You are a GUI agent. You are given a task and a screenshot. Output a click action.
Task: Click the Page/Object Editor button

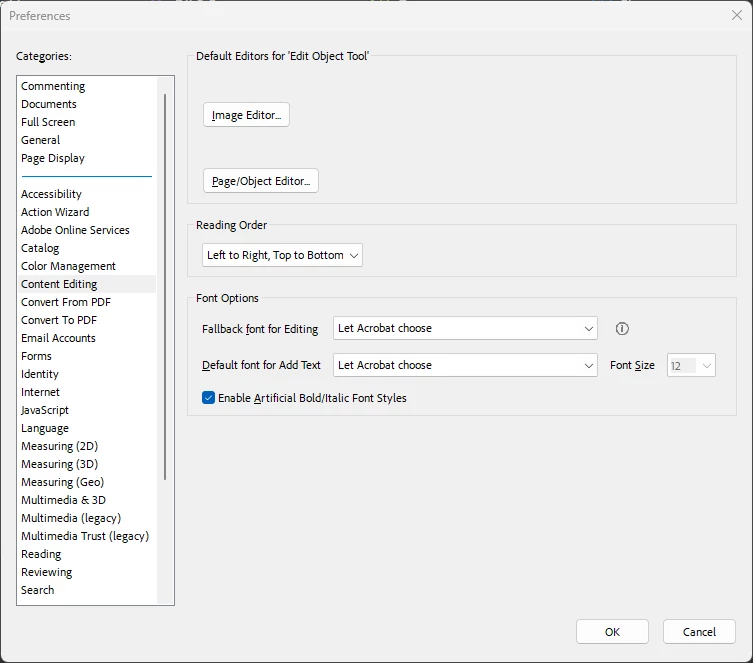(261, 181)
